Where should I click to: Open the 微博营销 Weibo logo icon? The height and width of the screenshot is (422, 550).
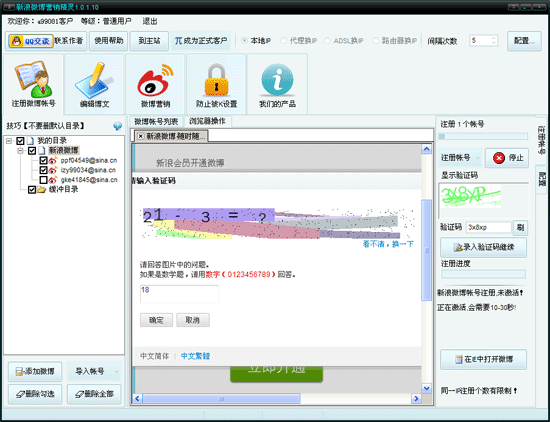tap(155, 80)
